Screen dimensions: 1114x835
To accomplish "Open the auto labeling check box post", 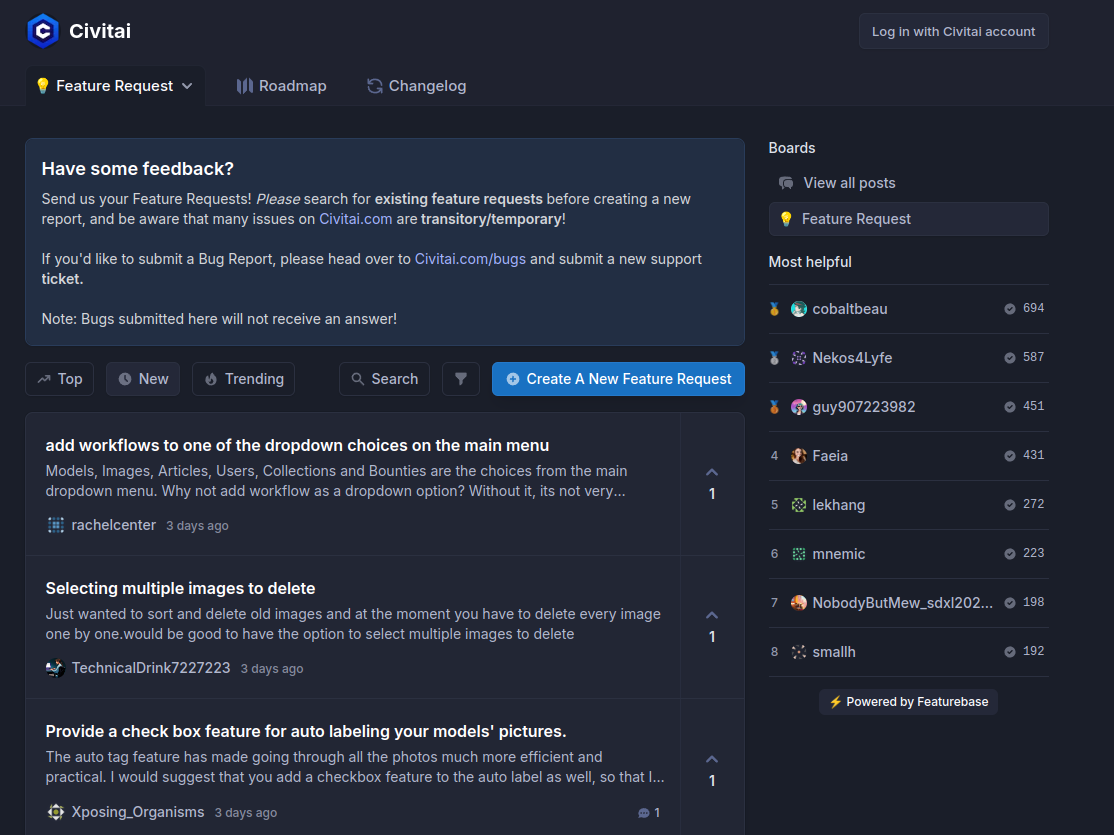I will pyautogui.click(x=305, y=731).
